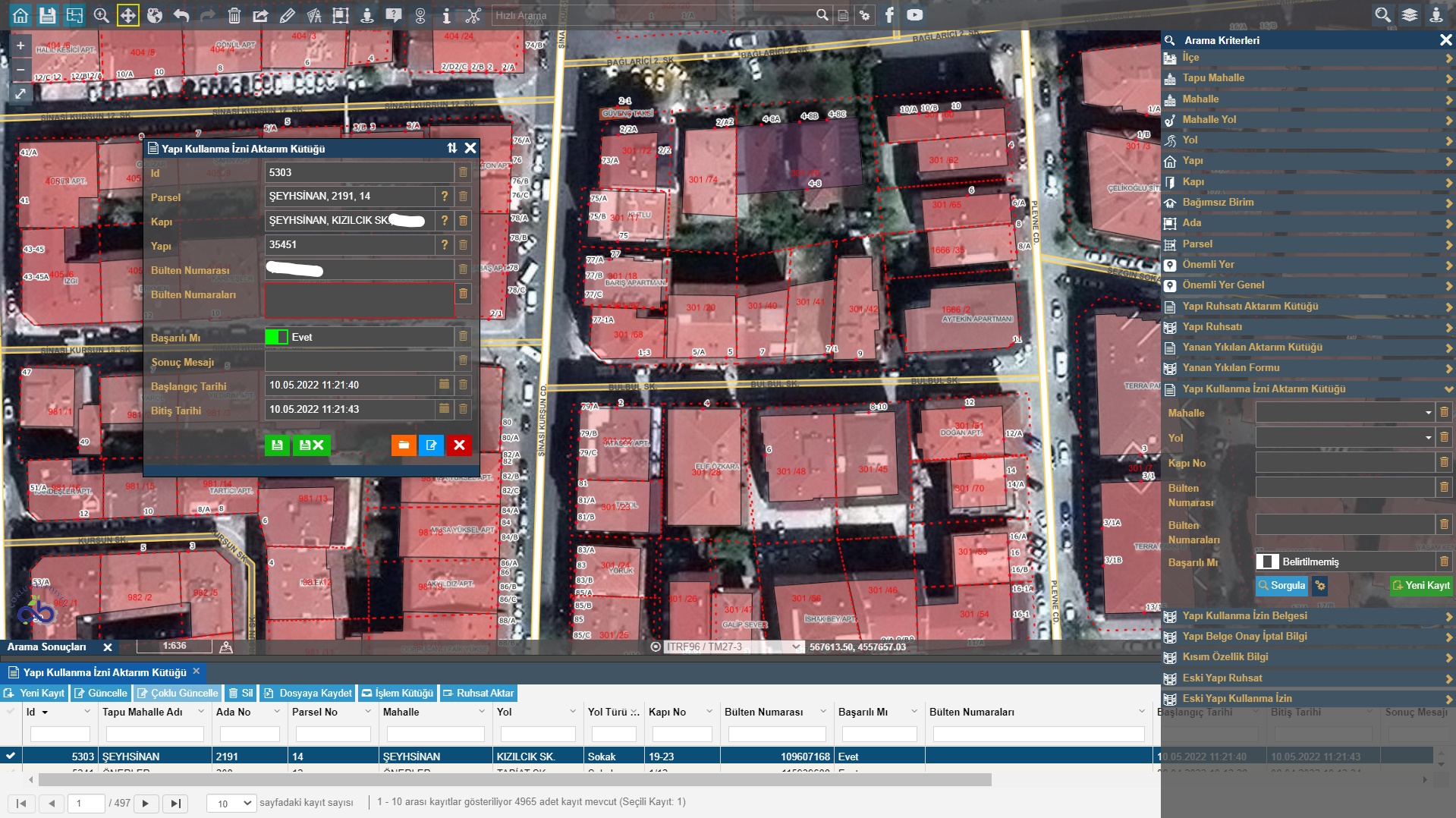The height and width of the screenshot is (818, 1456).
Task: Select the zoom magnifier tool
Action: coord(101,15)
